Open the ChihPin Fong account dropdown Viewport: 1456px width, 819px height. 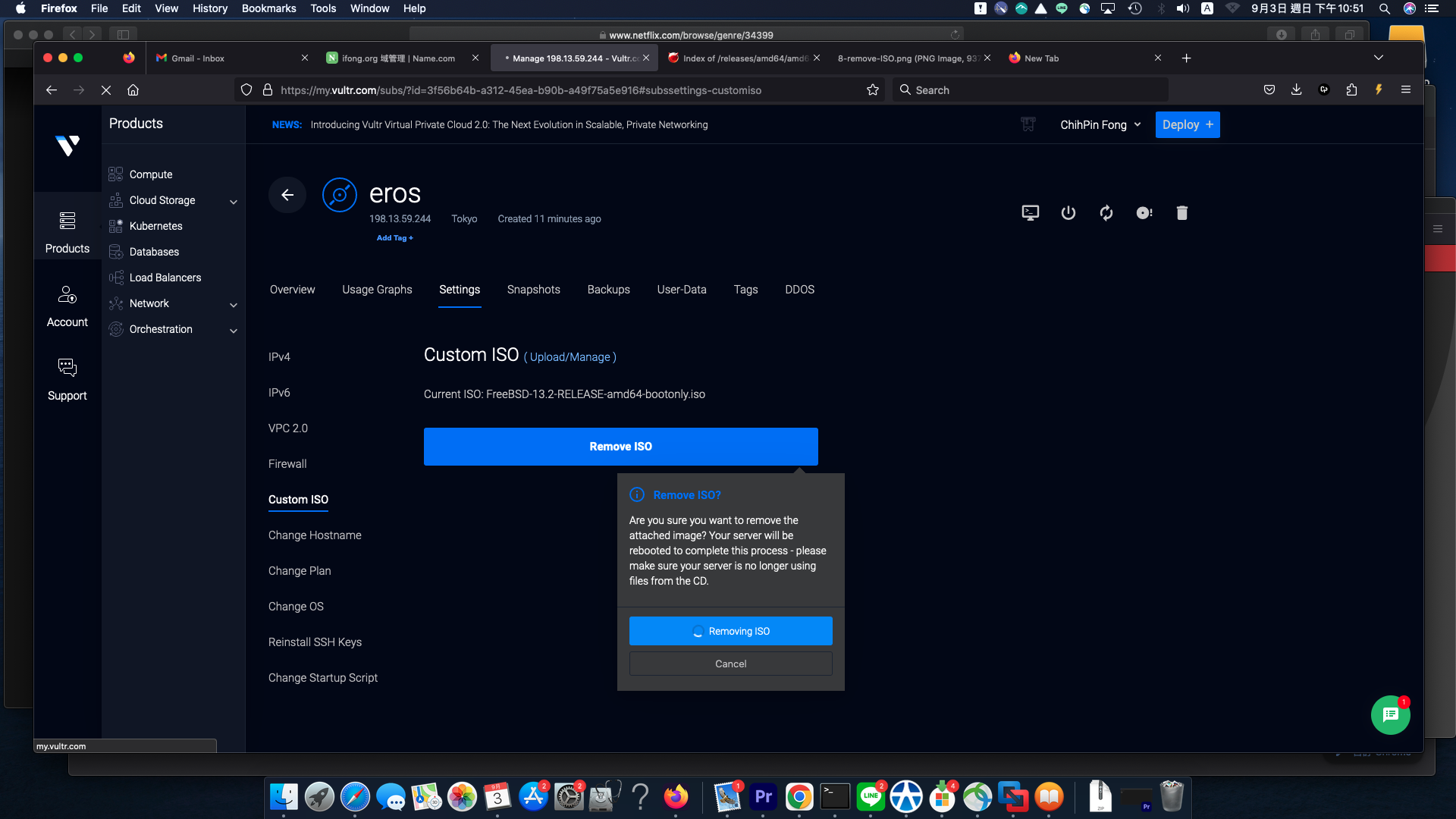click(x=1100, y=125)
